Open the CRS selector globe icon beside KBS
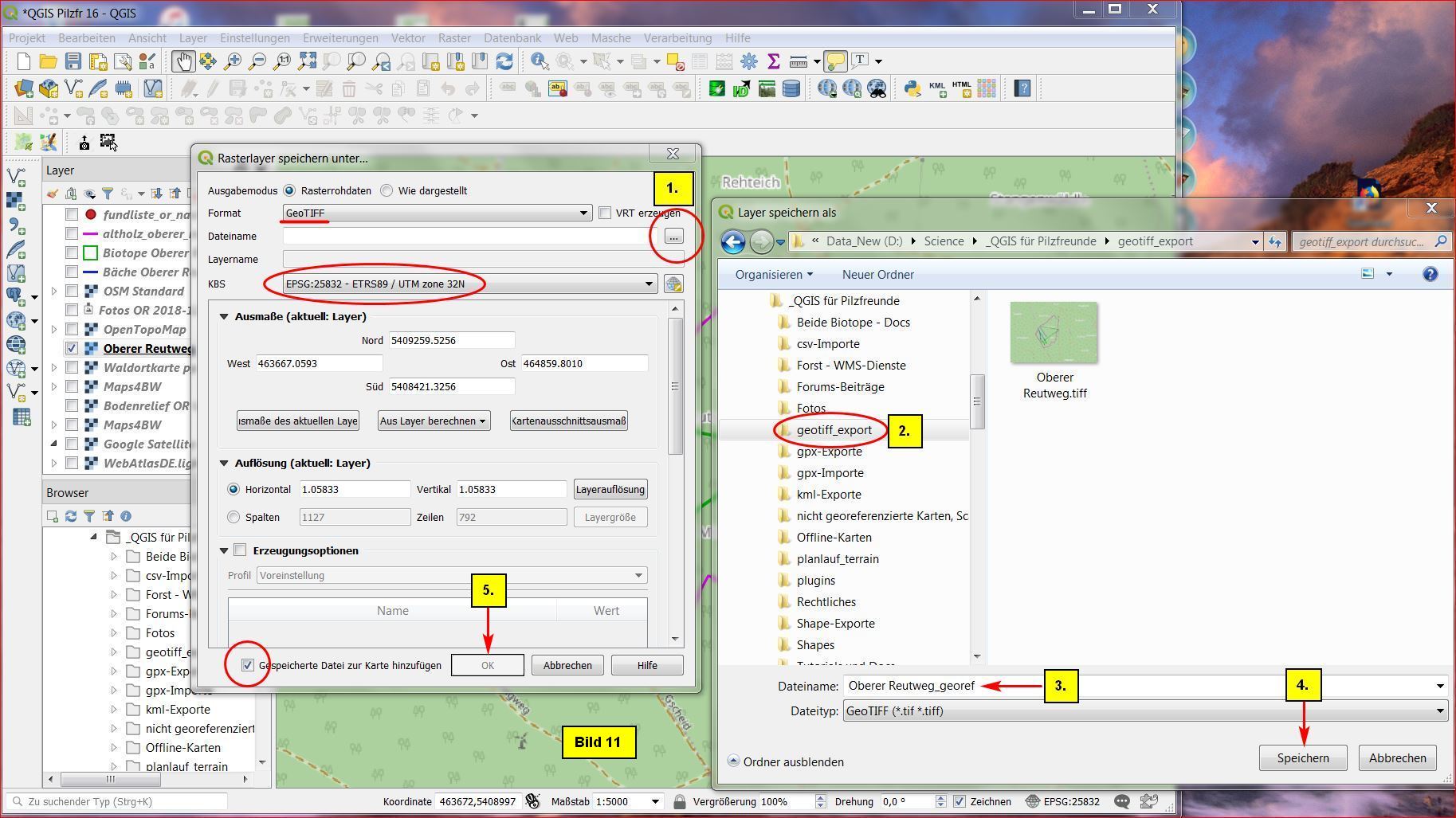Image resolution: width=1456 pixels, height=818 pixels. [x=673, y=284]
